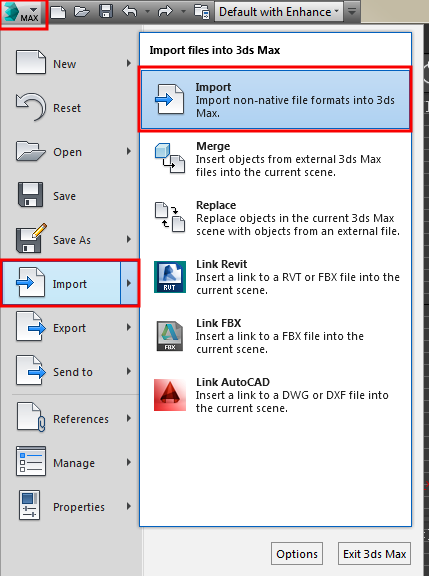Open the Default with Enhance workspace dropdown
Screen dimensions: 429x576
click(x=279, y=12)
